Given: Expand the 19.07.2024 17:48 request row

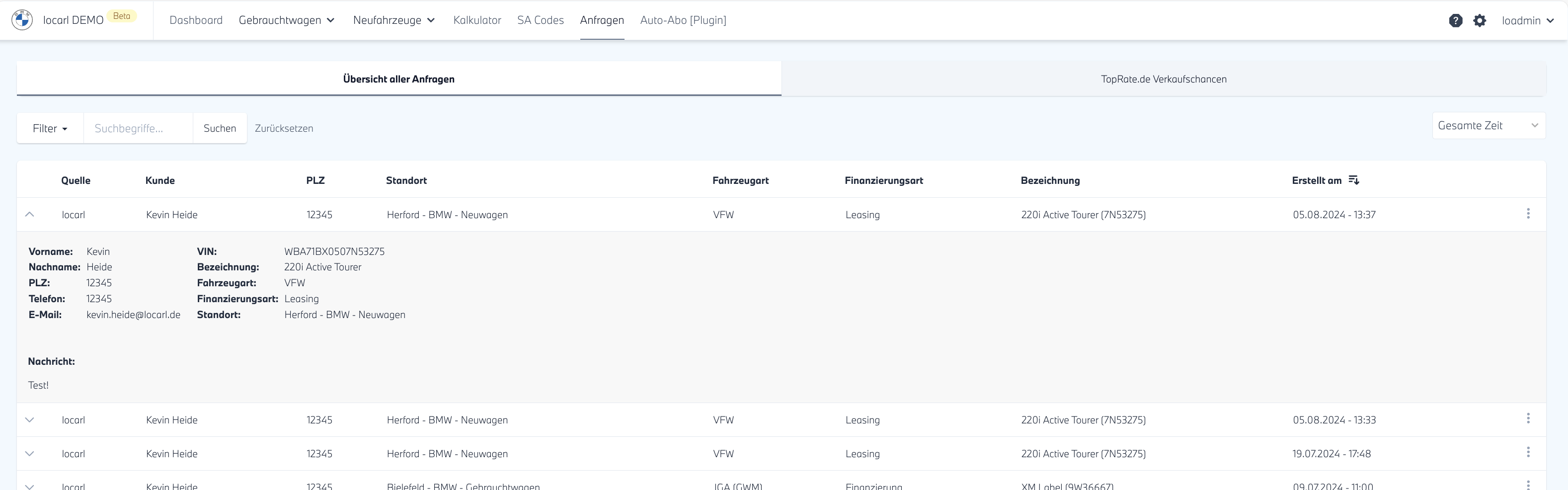Looking at the screenshot, I should pos(29,454).
